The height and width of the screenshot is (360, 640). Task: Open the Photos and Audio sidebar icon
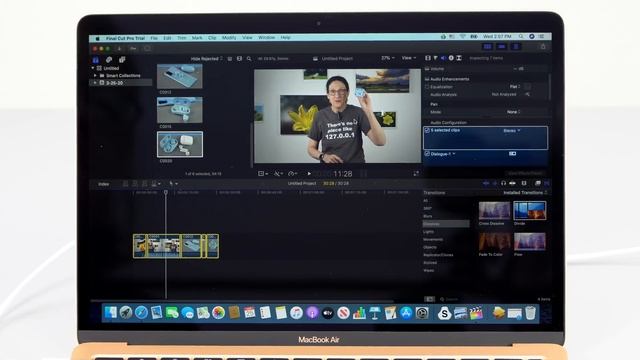(109, 60)
